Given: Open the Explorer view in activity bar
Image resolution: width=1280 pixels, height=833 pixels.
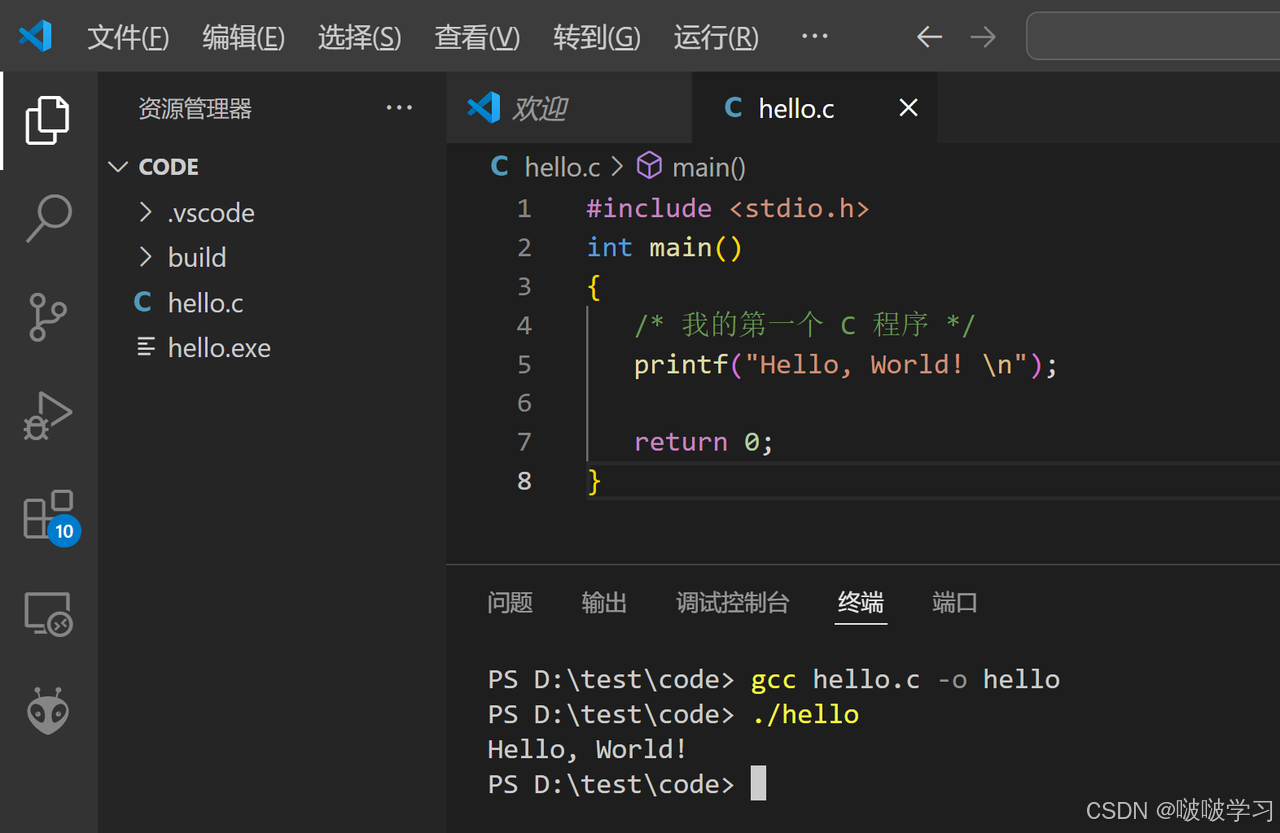Looking at the screenshot, I should (47, 120).
